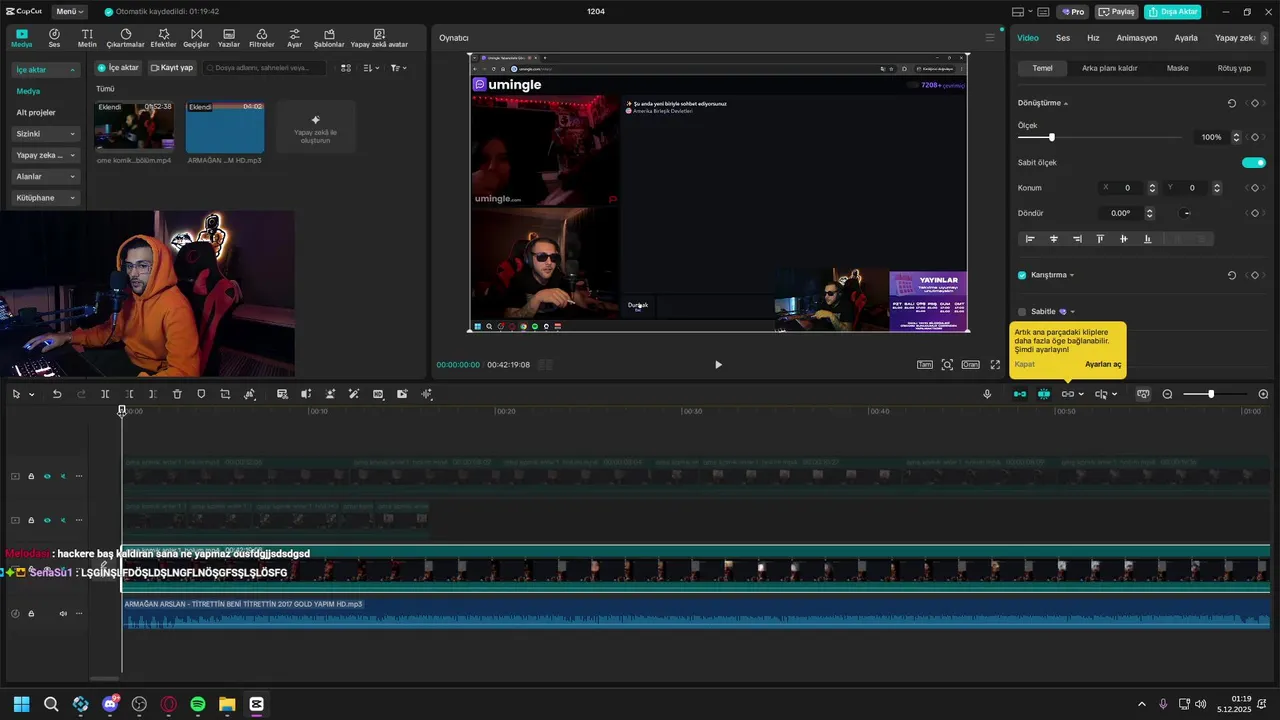The height and width of the screenshot is (720, 1280).
Task: Adjust the timeline zoom slider handle
Action: click(1211, 394)
